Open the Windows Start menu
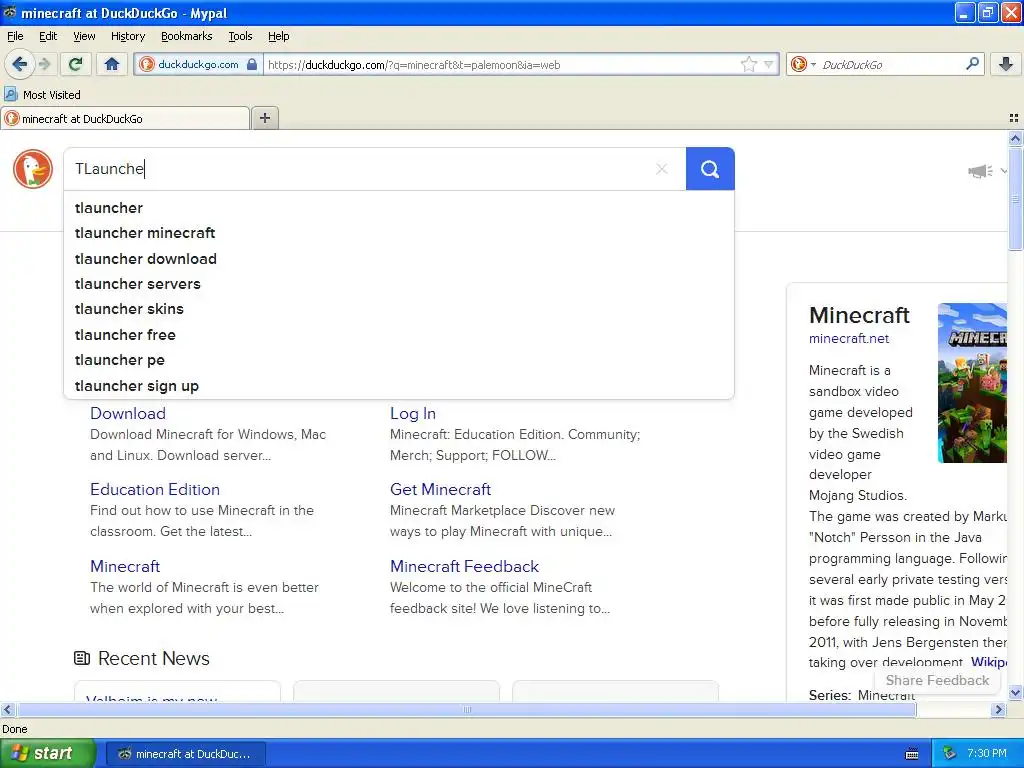 pos(48,753)
